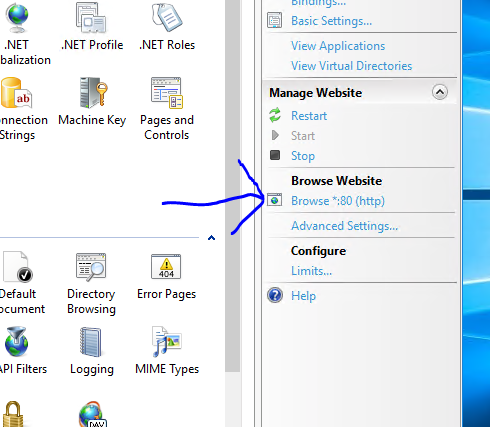Viewport: 490px width, 427px height.
Task: Open the padlock SSL feature icon
Action: (x=13, y=414)
